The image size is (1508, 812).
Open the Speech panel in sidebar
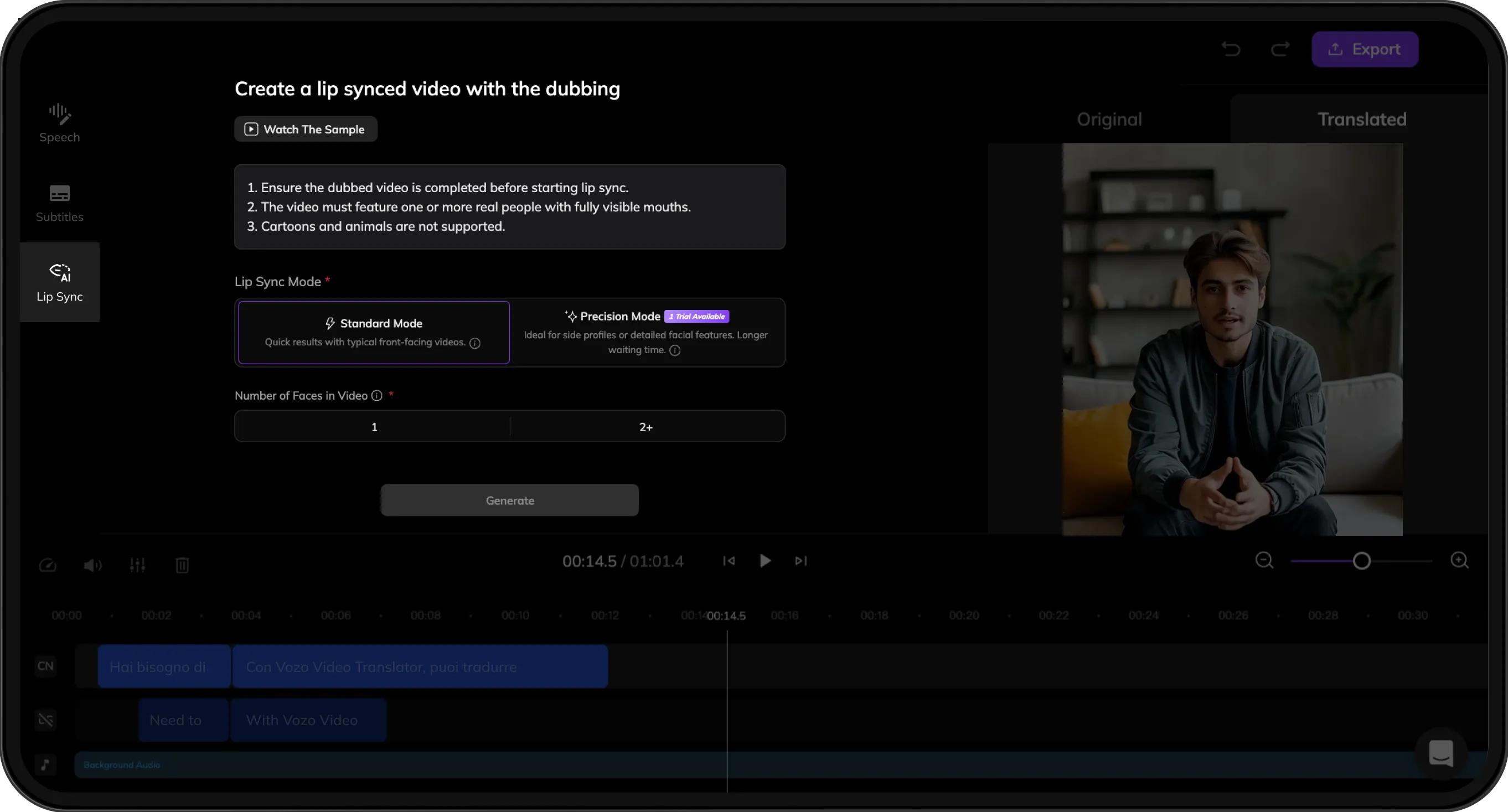pyautogui.click(x=59, y=123)
